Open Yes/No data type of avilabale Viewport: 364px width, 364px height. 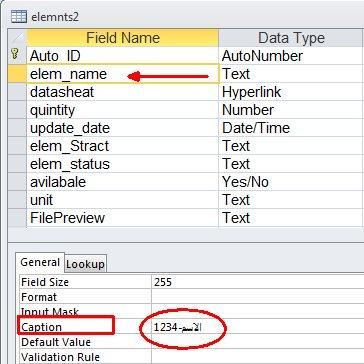click(x=291, y=182)
